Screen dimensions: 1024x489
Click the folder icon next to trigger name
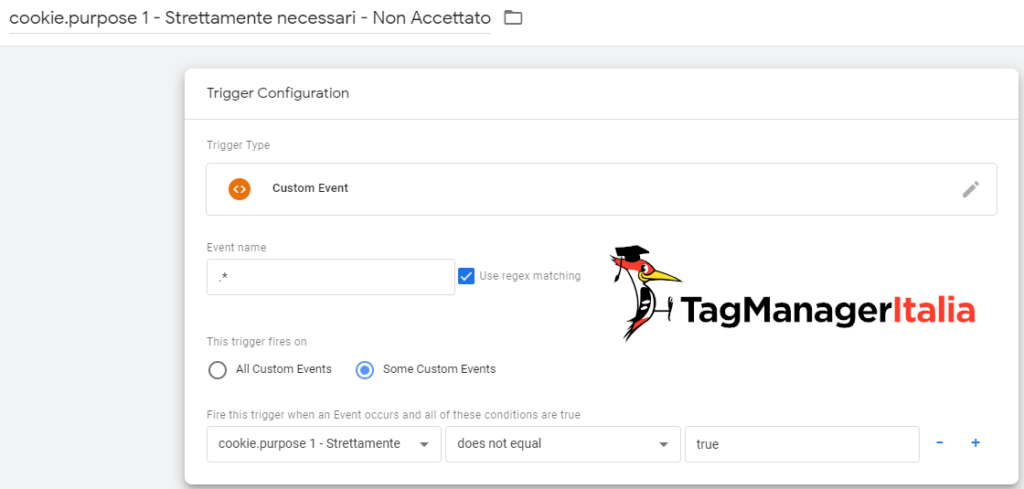513,17
